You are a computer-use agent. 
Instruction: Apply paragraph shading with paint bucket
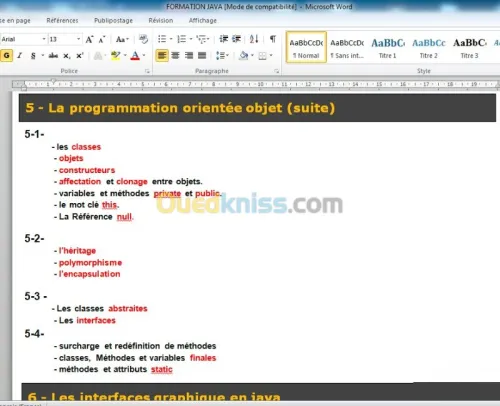tap(244, 55)
